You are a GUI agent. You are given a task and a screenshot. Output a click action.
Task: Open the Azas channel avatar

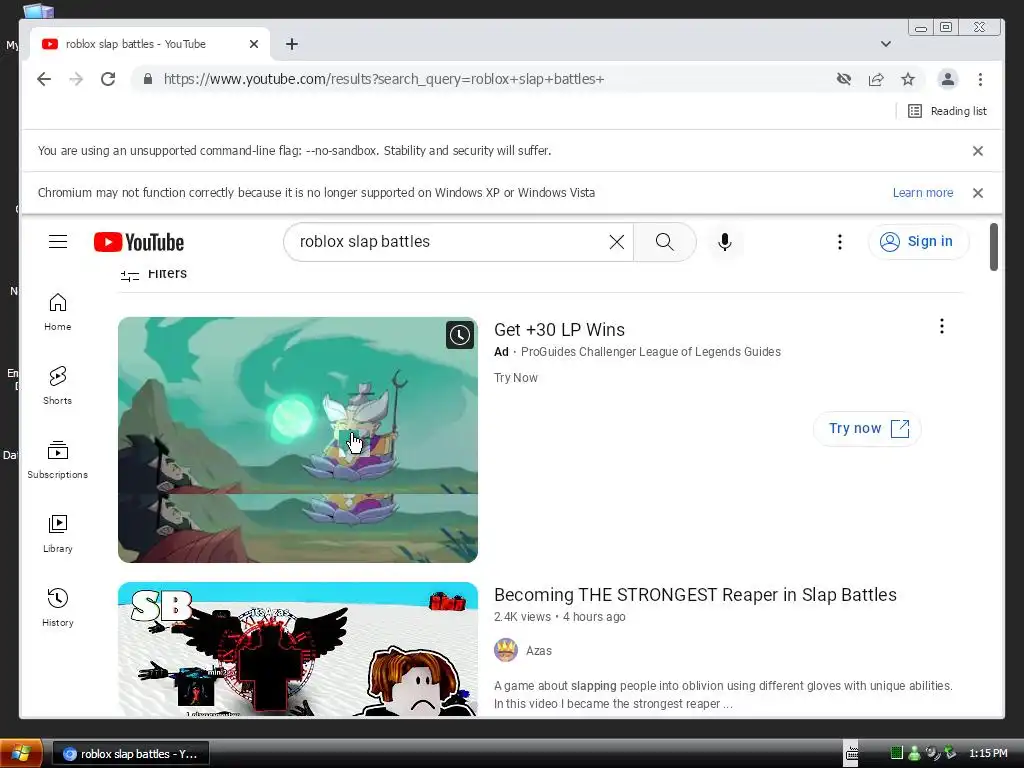point(505,650)
